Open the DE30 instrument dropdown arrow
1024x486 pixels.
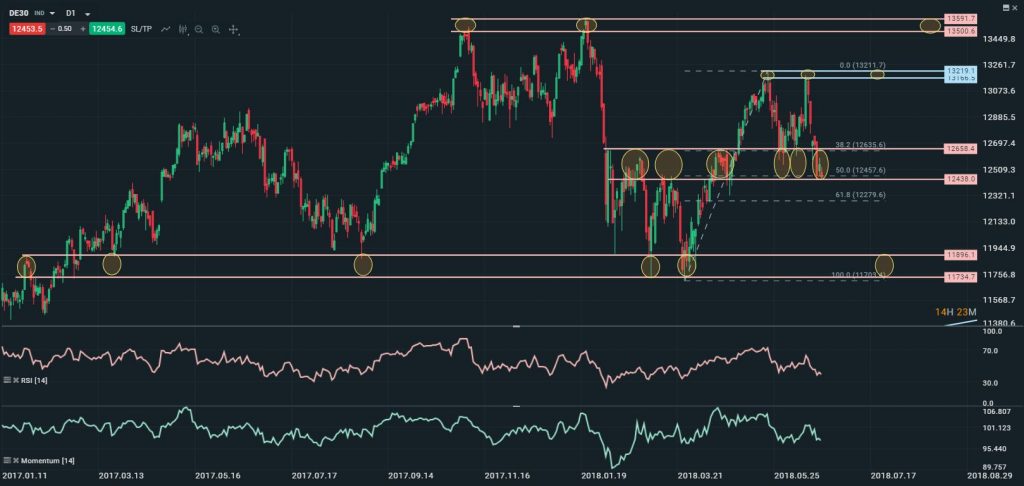tap(52, 14)
